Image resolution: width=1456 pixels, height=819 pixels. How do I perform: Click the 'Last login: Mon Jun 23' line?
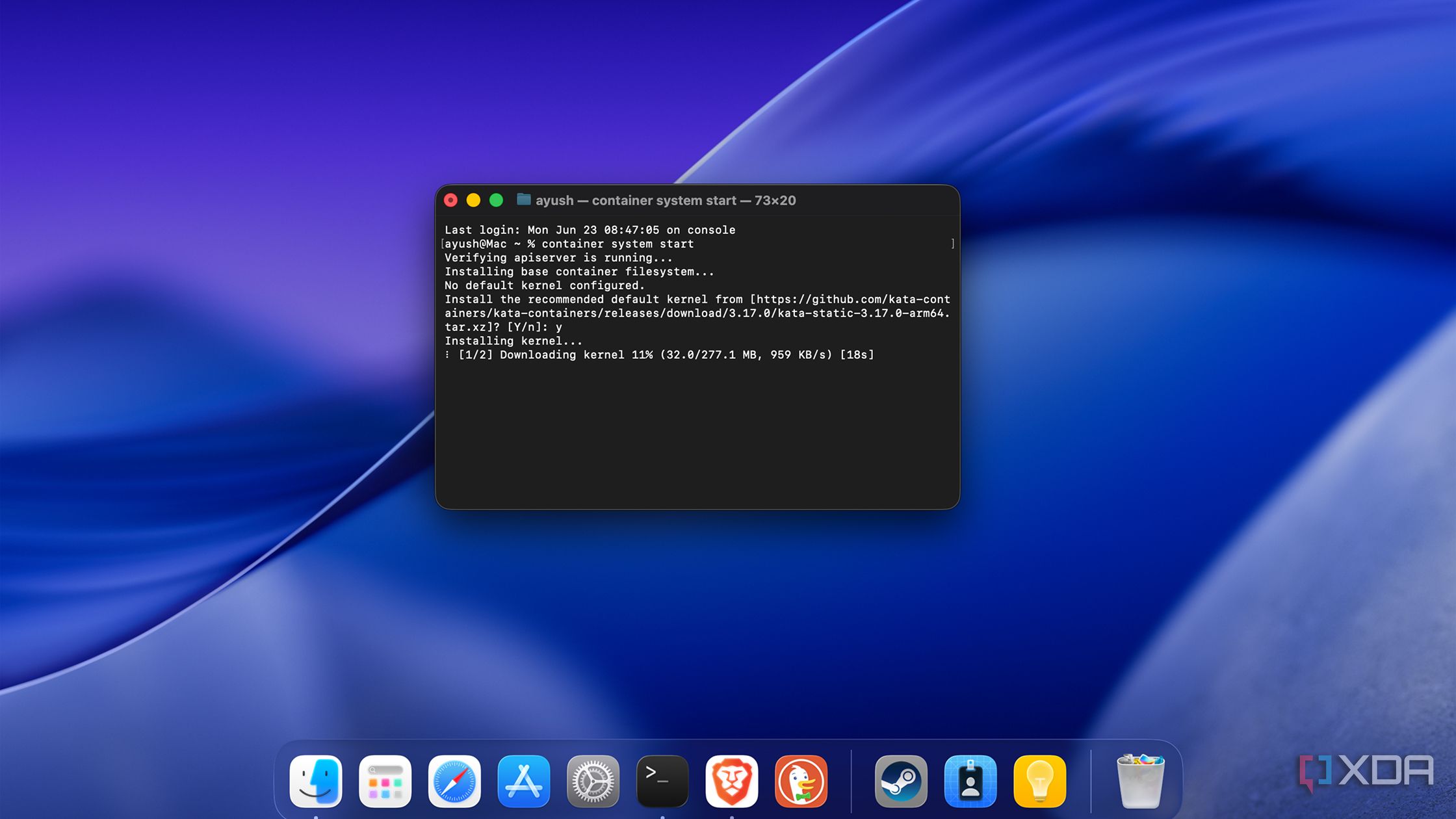point(590,230)
